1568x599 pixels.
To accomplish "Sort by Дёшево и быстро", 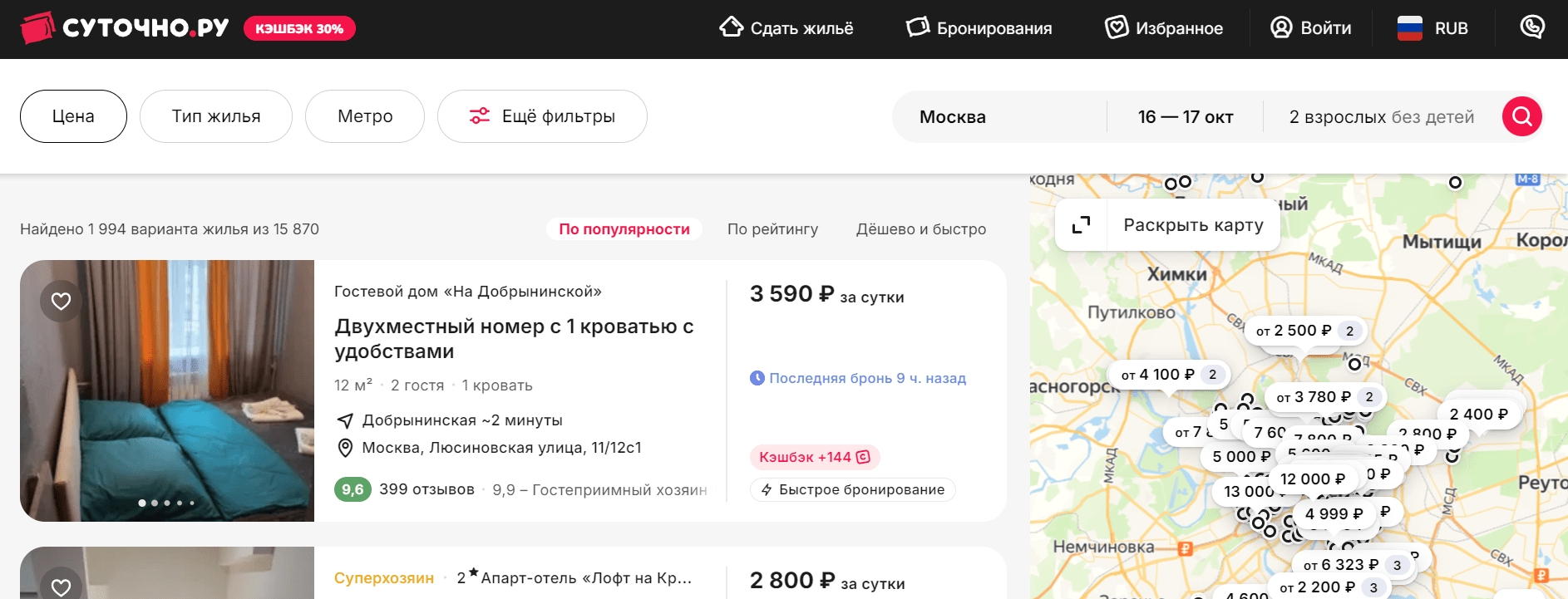I will tap(921, 229).
